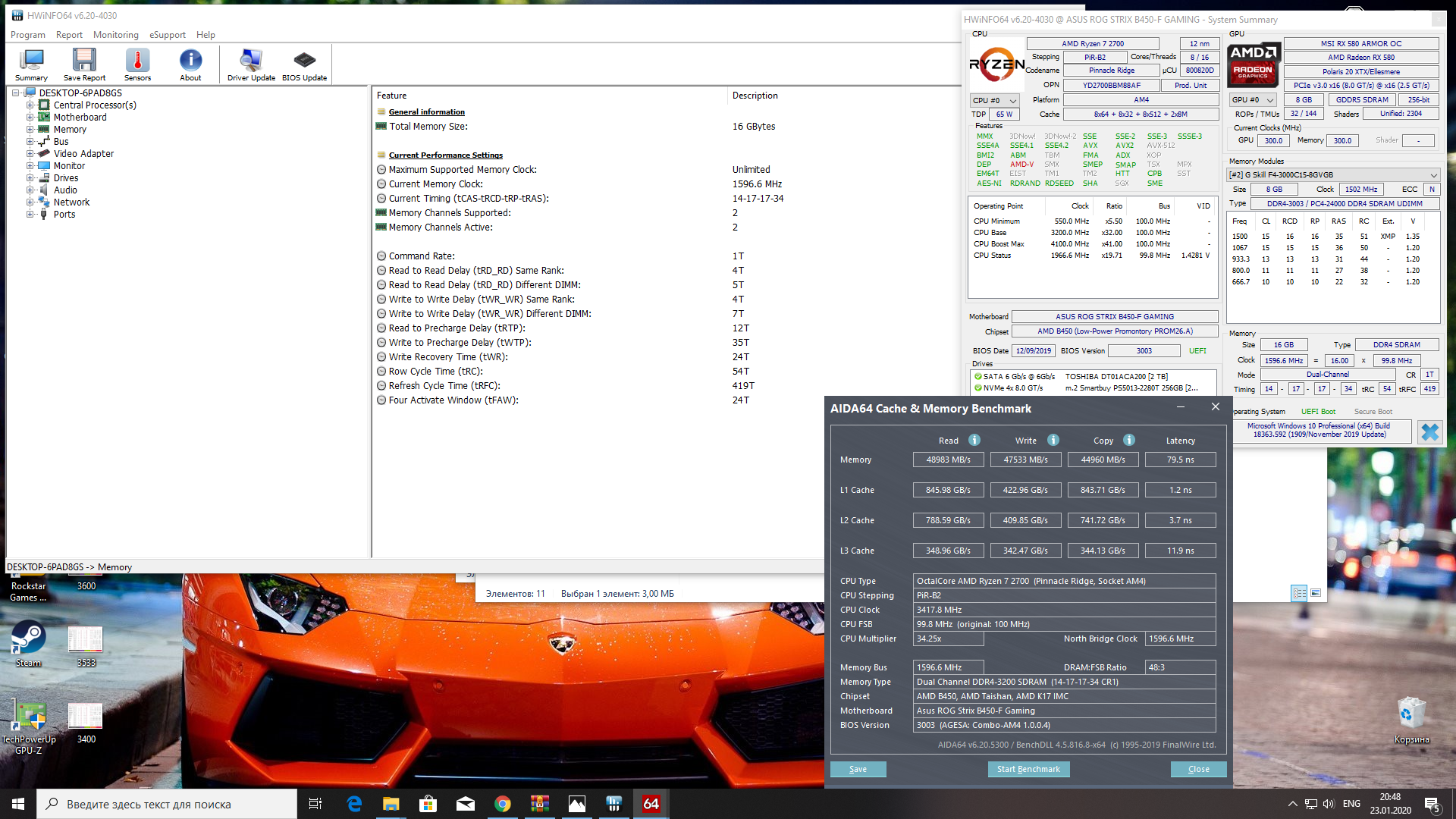The image size is (1456, 819).
Task: Open the CPU #0 selector dropdown
Action: (x=994, y=100)
